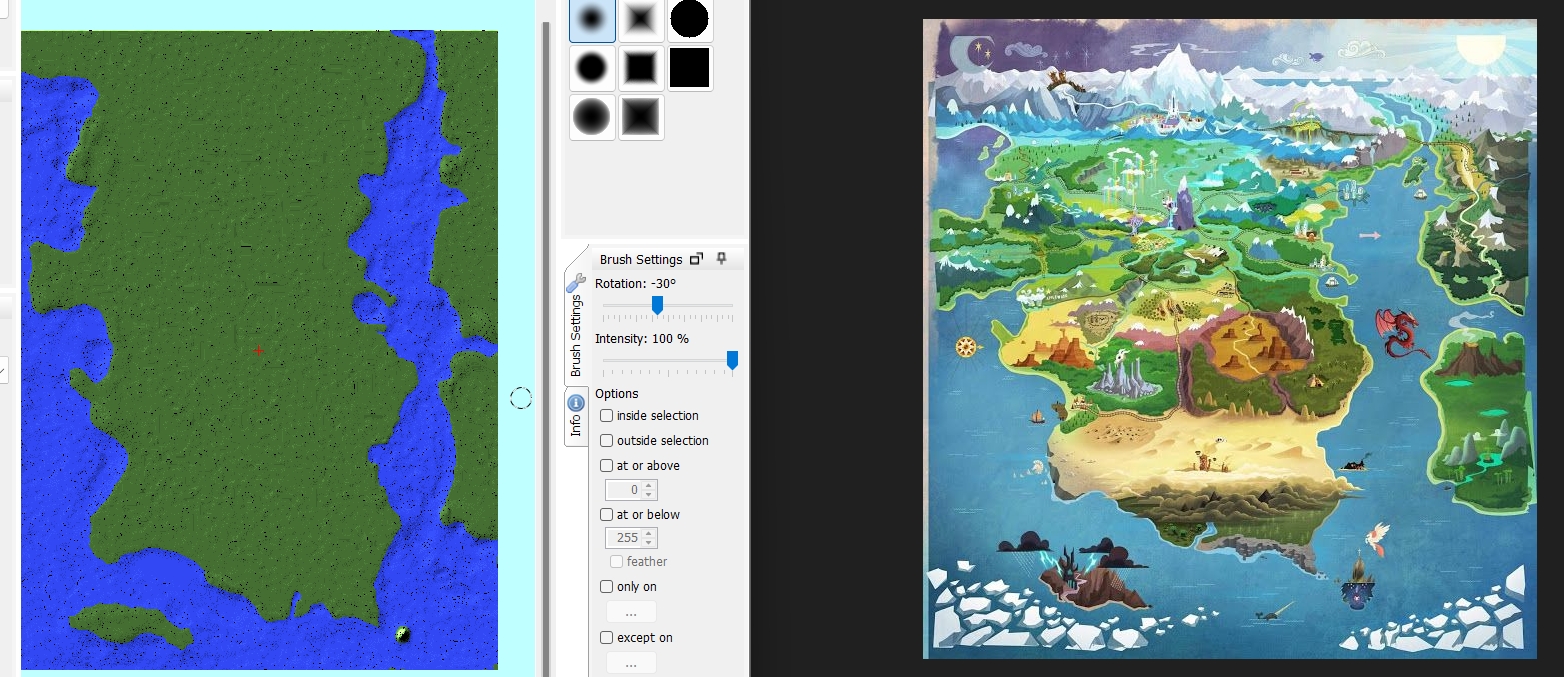
Task: Click the fantasy map reference image
Action: pos(1229,338)
